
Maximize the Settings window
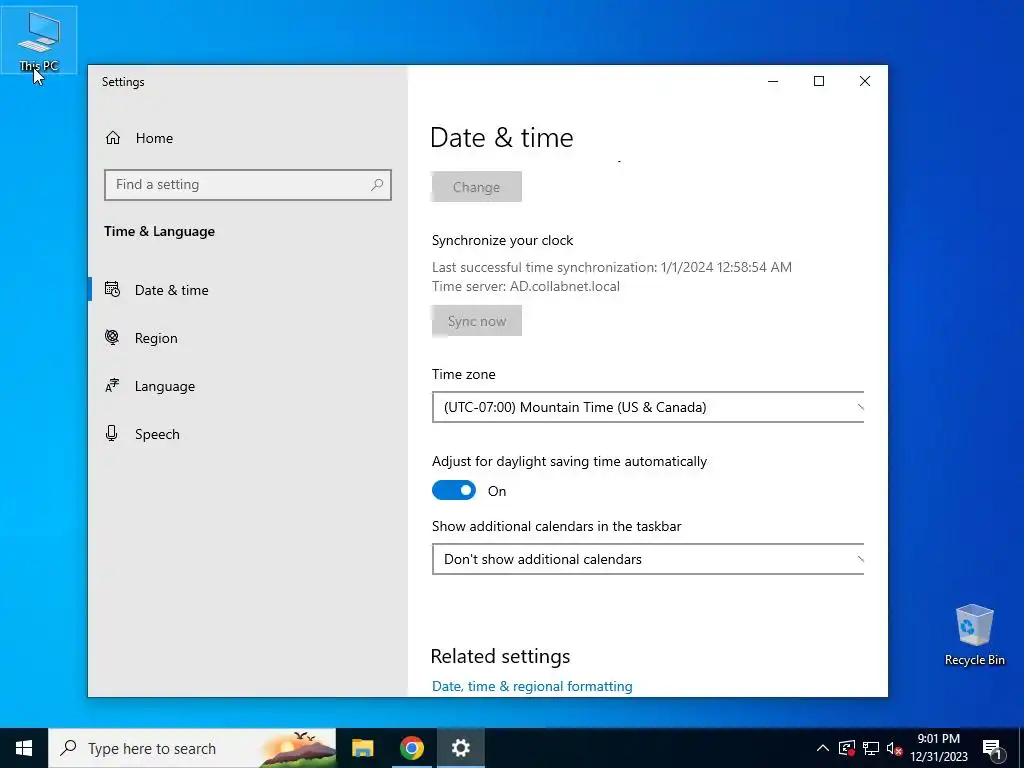(x=819, y=81)
